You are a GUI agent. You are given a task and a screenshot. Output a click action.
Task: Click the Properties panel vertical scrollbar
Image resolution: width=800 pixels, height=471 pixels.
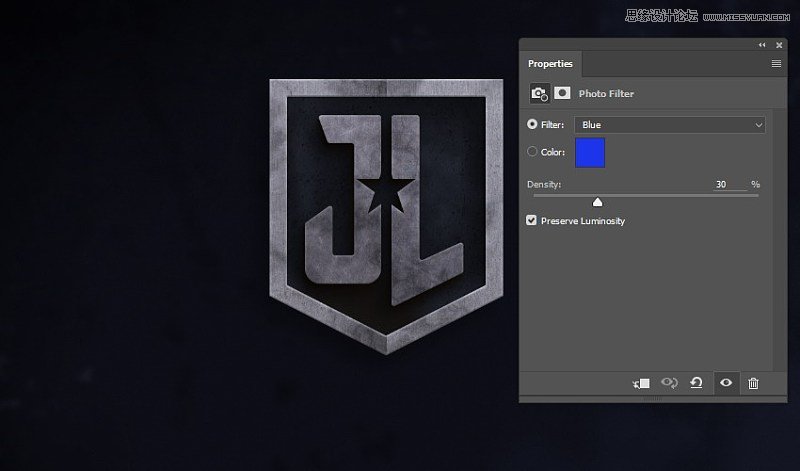780,239
